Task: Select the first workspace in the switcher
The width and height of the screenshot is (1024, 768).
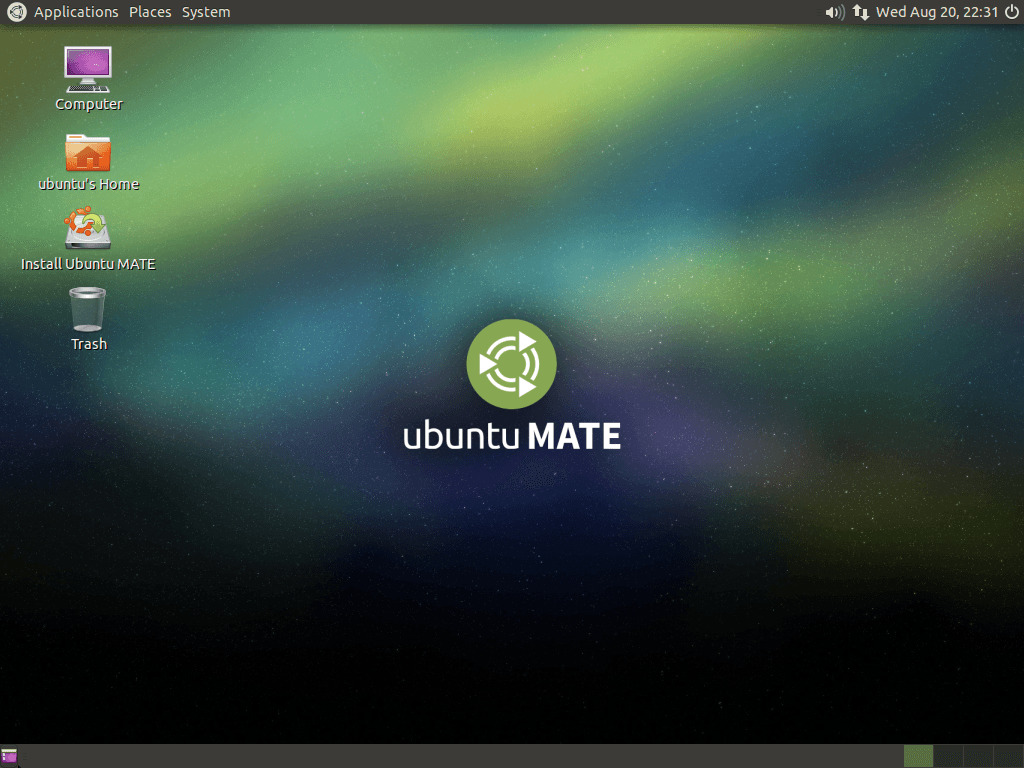Action: click(x=918, y=756)
